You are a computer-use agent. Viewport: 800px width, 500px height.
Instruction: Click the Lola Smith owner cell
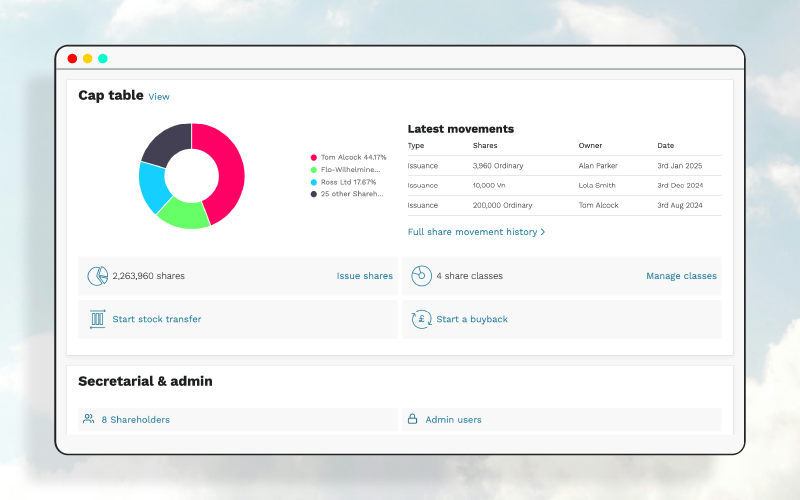(x=597, y=186)
